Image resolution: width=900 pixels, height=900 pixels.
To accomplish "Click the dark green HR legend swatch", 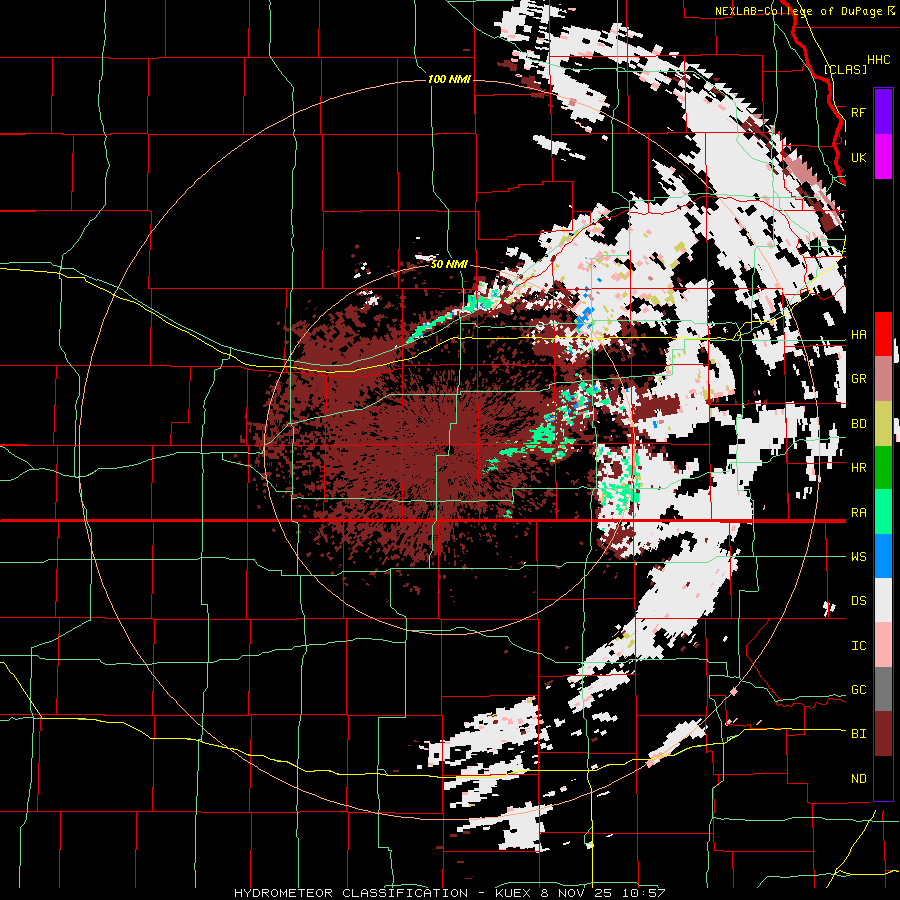I will 883,467.
